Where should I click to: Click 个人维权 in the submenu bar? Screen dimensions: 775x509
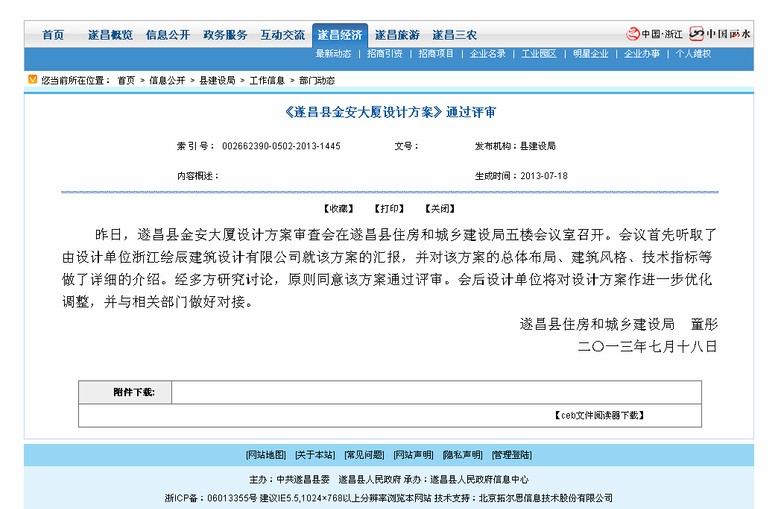click(x=693, y=54)
